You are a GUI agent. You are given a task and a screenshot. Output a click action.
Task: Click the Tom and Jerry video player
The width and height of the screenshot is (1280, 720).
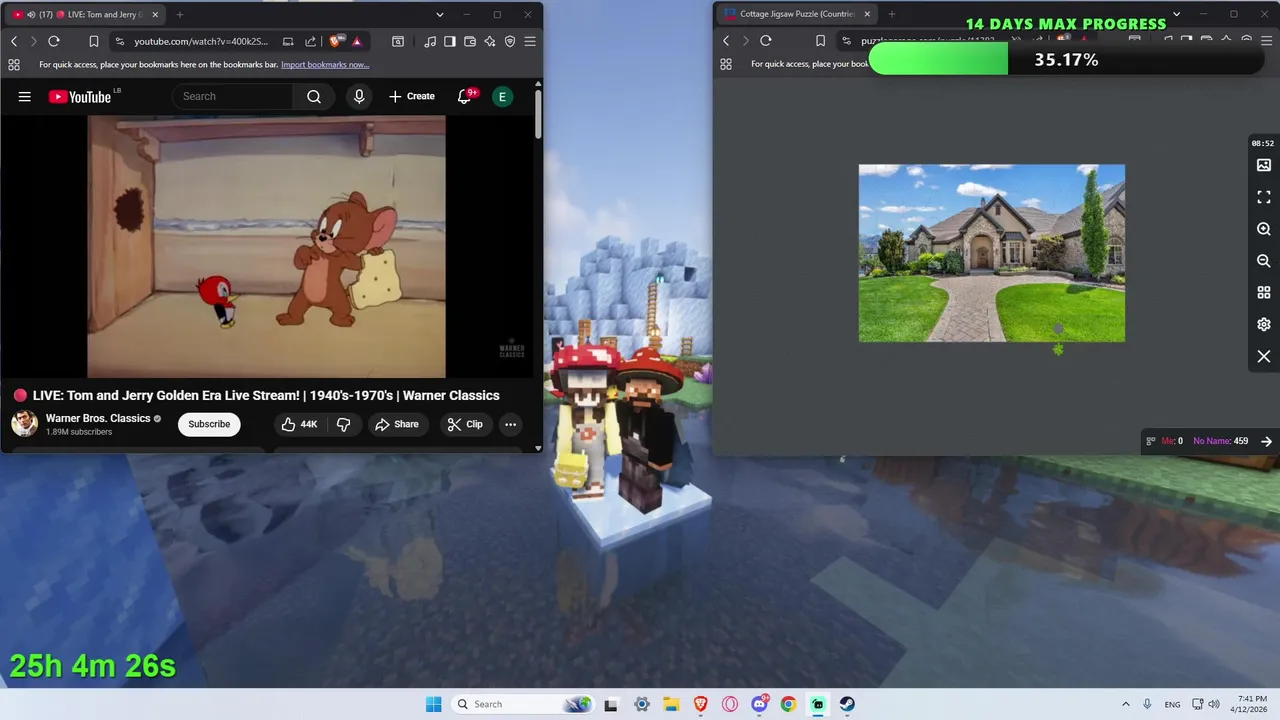(266, 246)
